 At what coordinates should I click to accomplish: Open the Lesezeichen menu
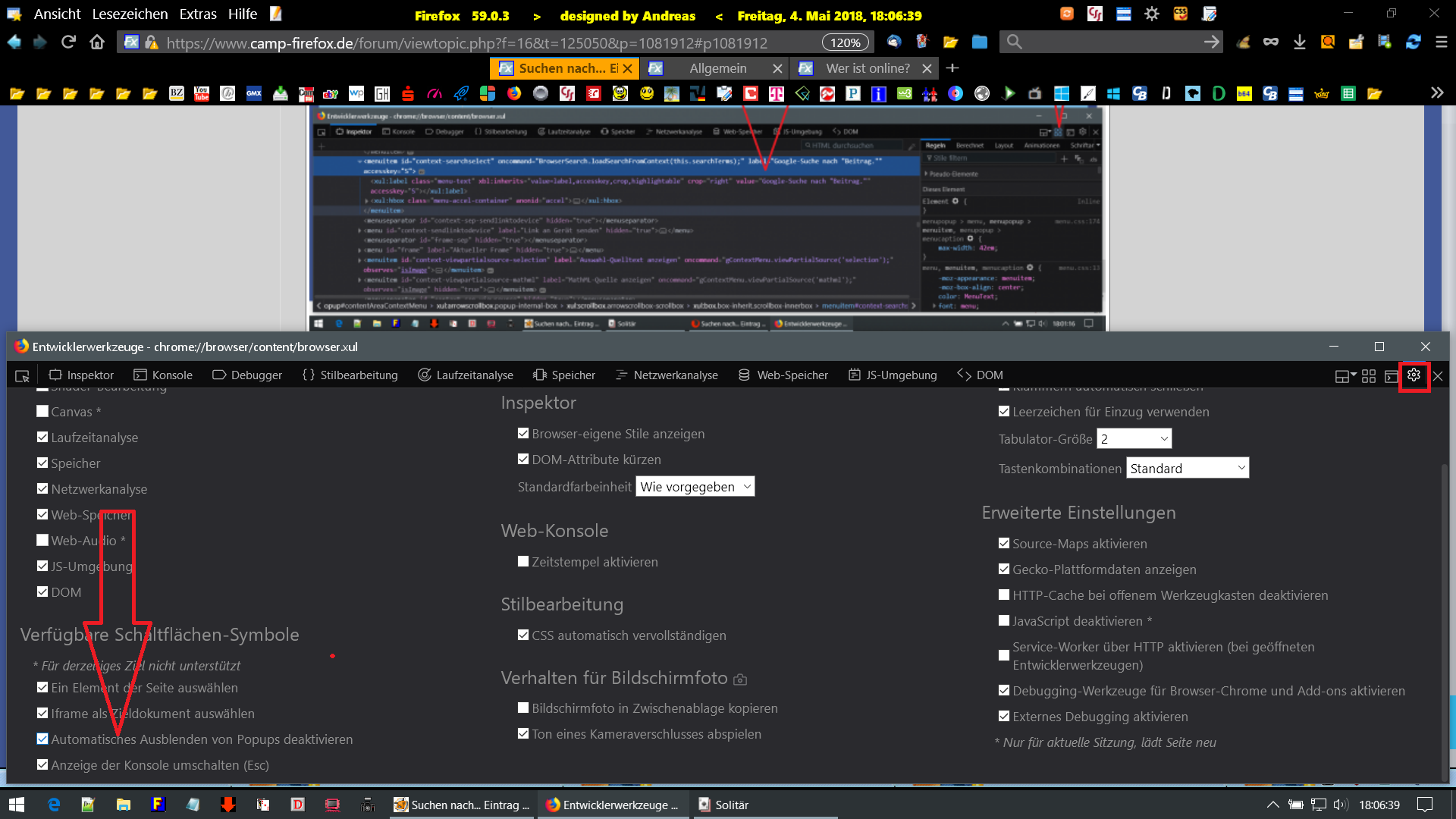click(x=130, y=14)
